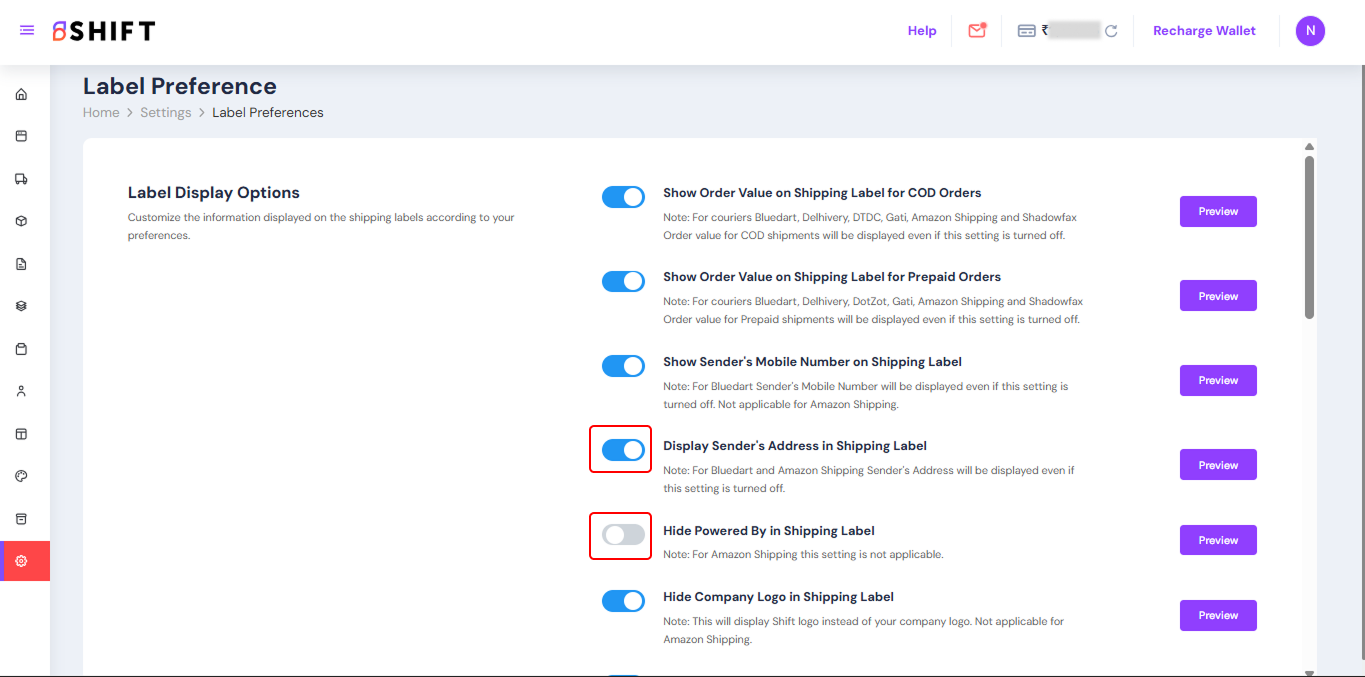Screen dimensions: 1365x677
Task: Click the truck shipments icon in sidebar
Action: pos(21,179)
